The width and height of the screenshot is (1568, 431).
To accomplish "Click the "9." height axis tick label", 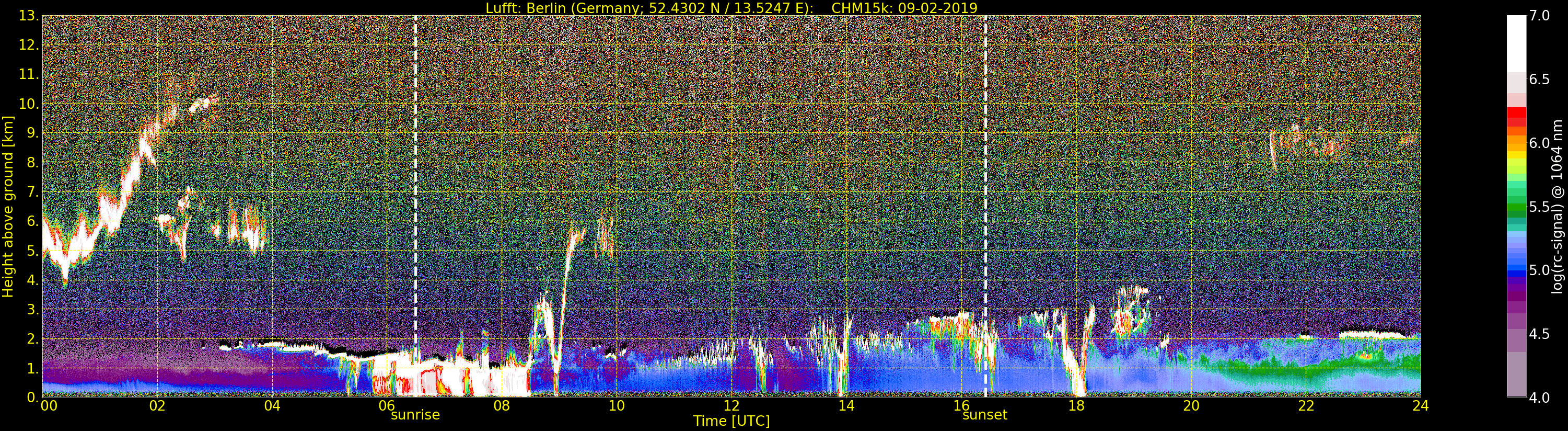I will click(x=32, y=133).
